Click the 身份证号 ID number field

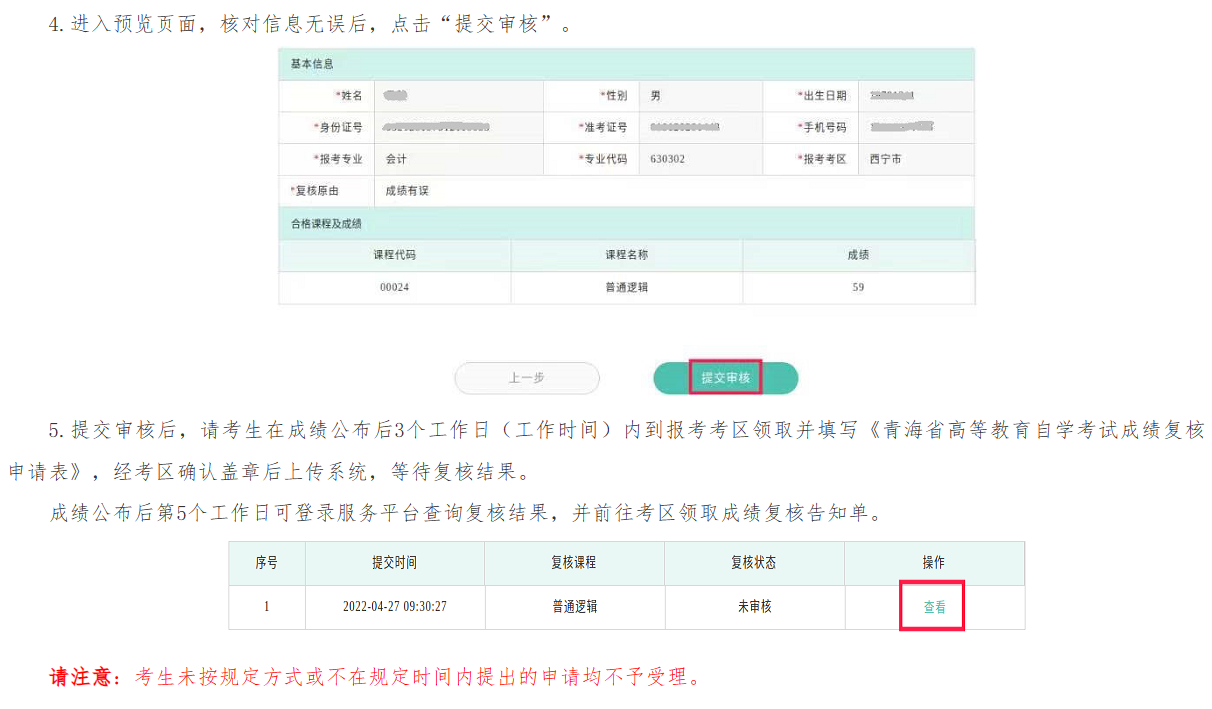(x=458, y=127)
